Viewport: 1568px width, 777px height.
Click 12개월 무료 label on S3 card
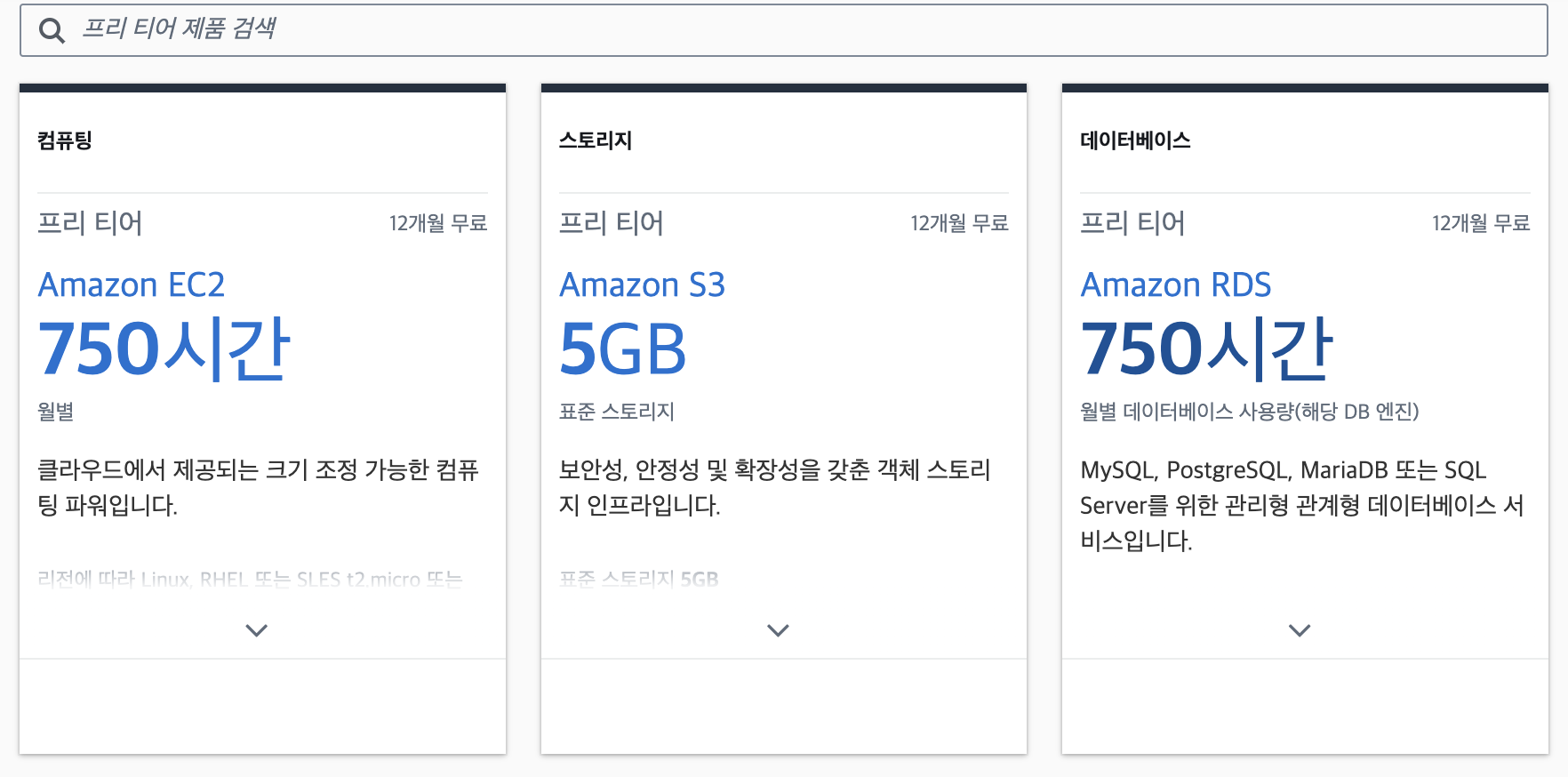[959, 223]
